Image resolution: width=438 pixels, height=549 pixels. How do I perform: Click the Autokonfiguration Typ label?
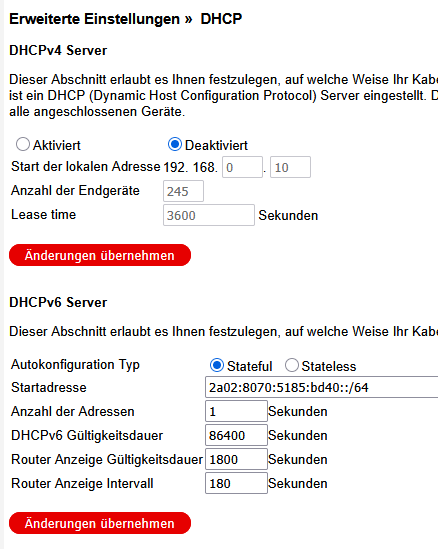point(75,365)
